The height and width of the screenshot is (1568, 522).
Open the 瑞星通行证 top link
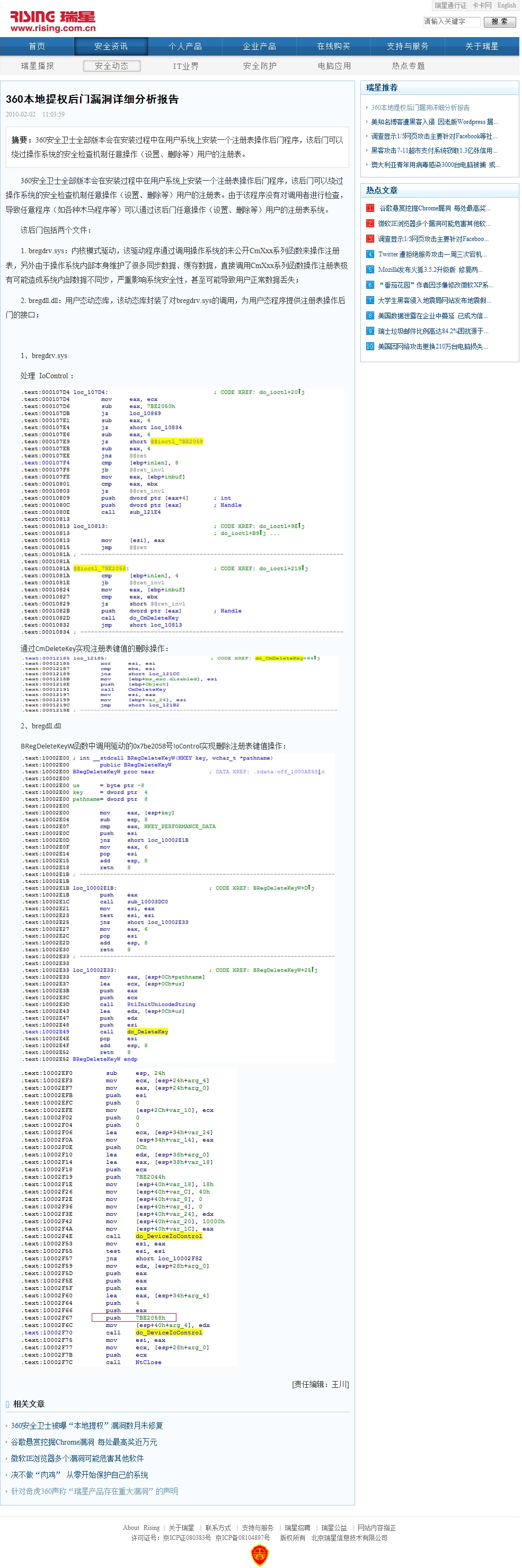451,5
